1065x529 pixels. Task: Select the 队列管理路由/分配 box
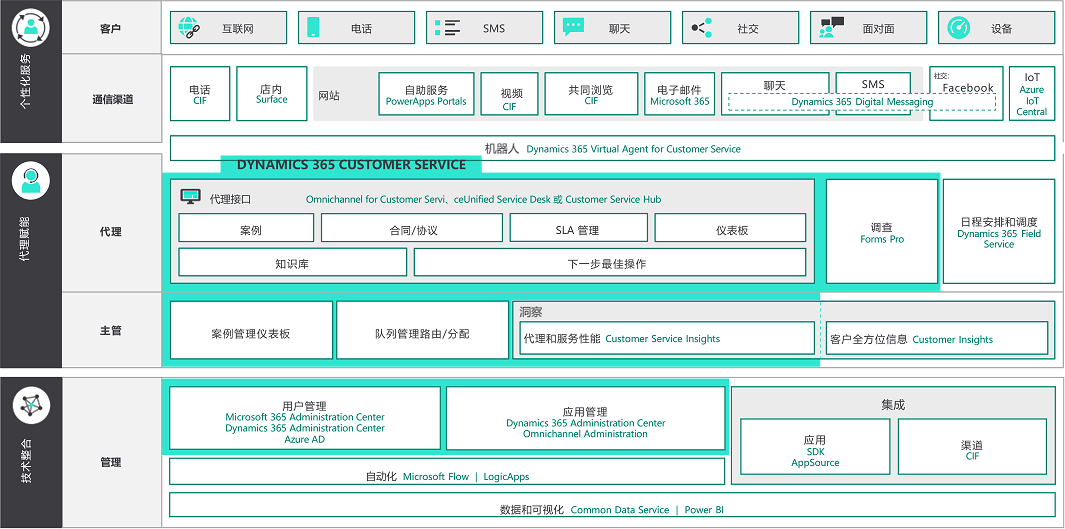pyautogui.click(x=422, y=330)
